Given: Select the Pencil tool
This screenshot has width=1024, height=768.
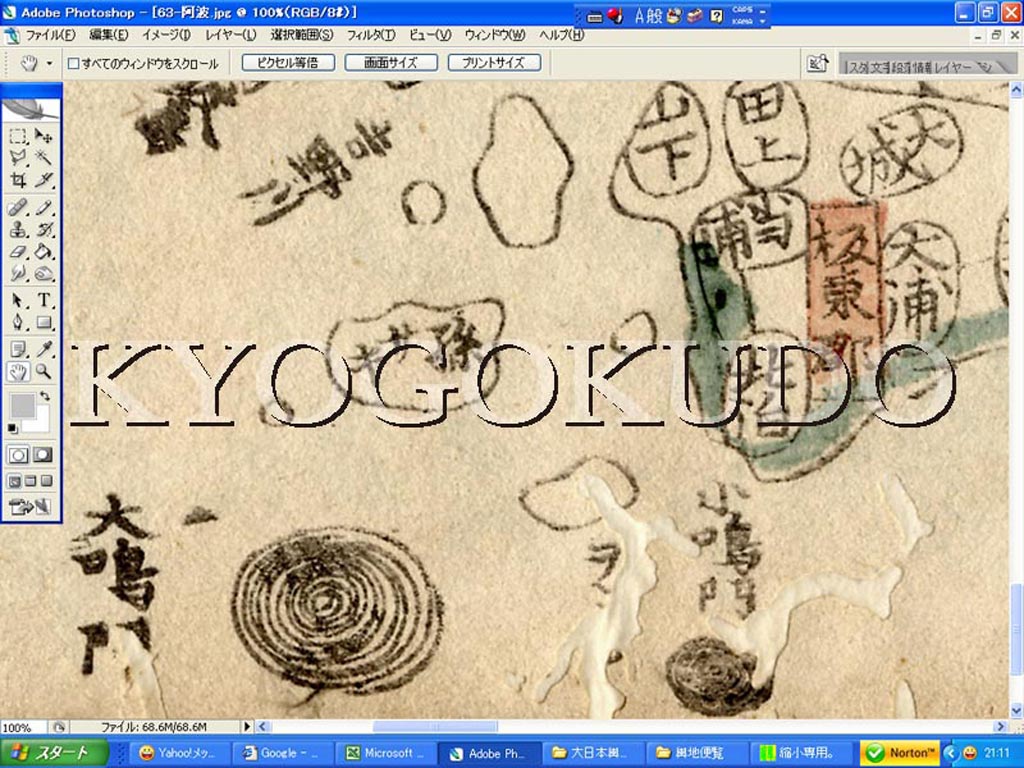Looking at the screenshot, I should [x=43, y=208].
